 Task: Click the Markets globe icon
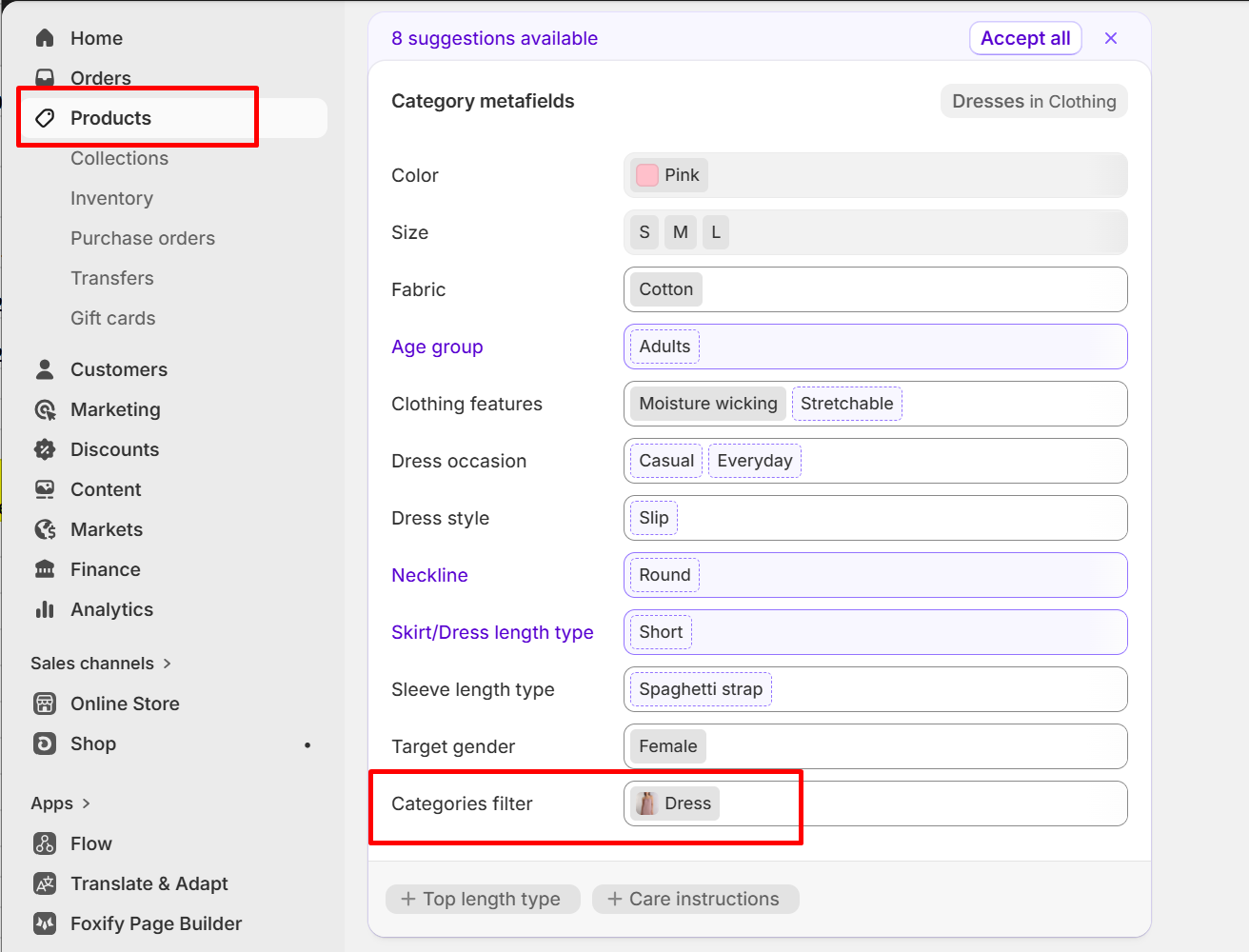[45, 529]
